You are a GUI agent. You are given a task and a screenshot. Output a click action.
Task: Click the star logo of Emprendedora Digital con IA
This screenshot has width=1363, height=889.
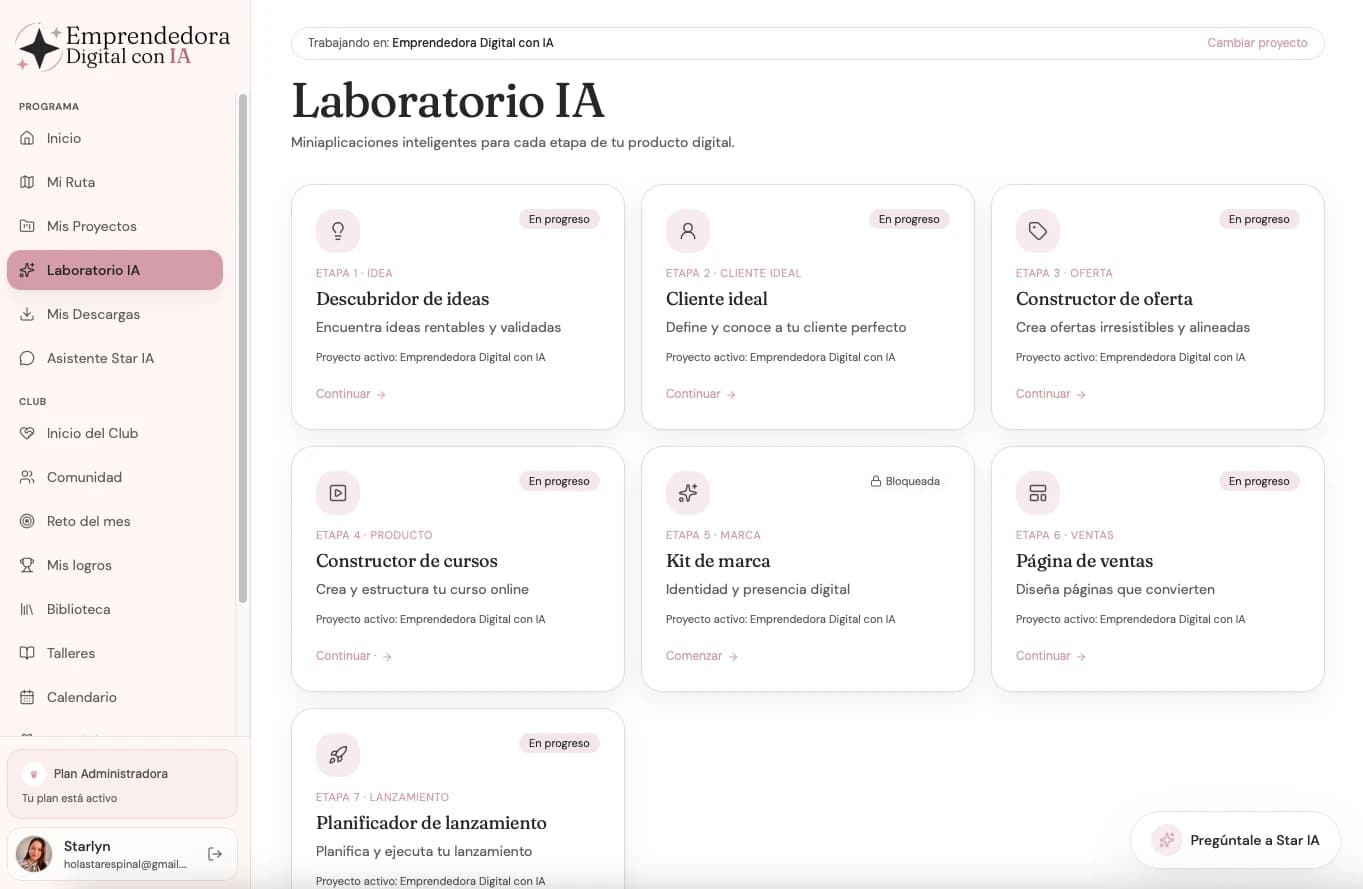[x=39, y=47]
